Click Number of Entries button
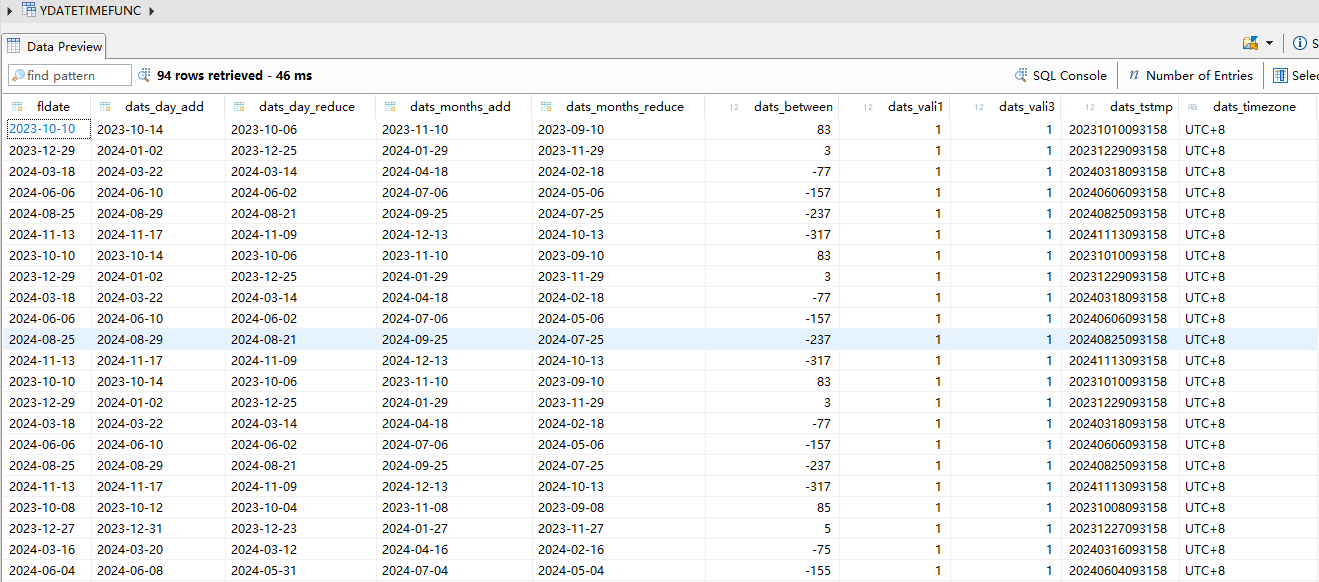 click(1190, 75)
